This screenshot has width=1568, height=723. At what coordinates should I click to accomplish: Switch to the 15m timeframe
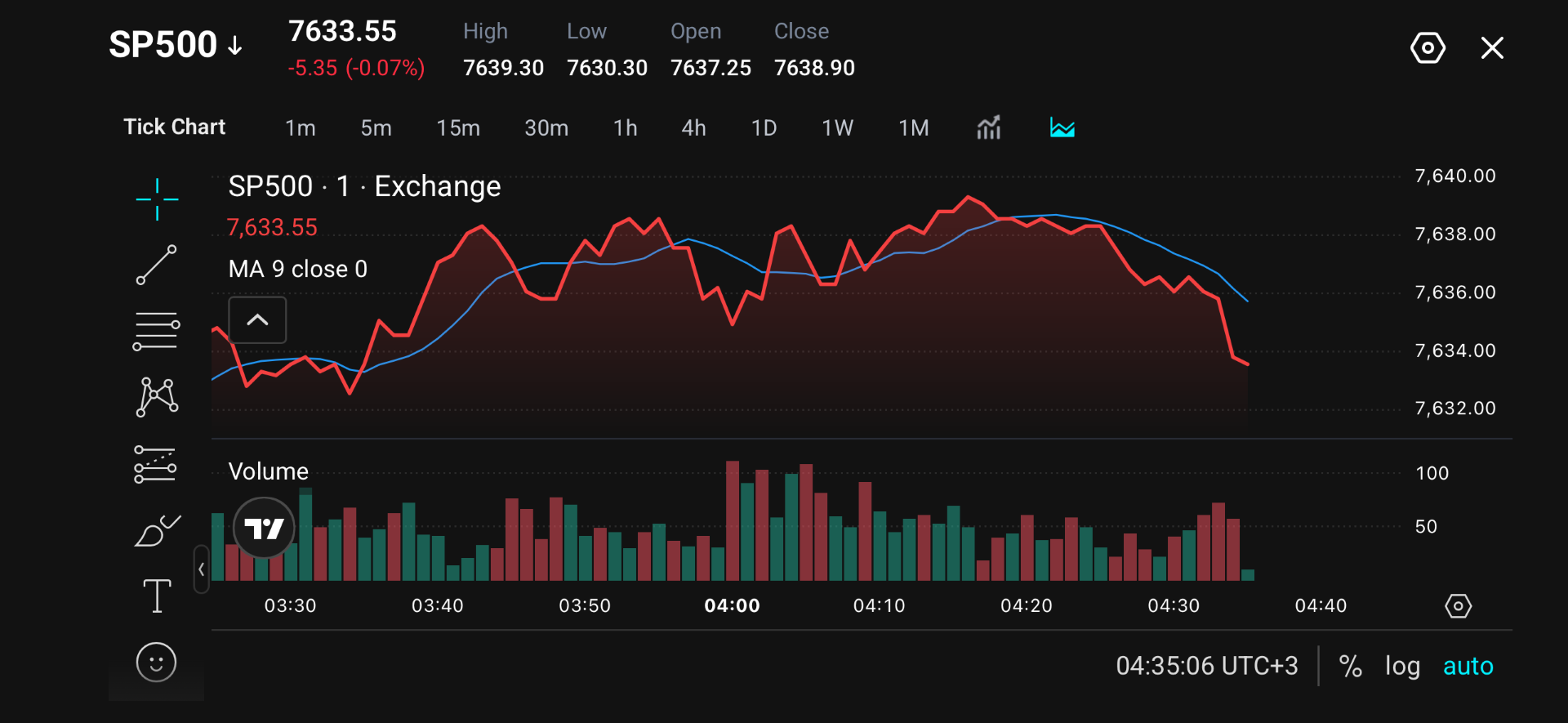458,128
